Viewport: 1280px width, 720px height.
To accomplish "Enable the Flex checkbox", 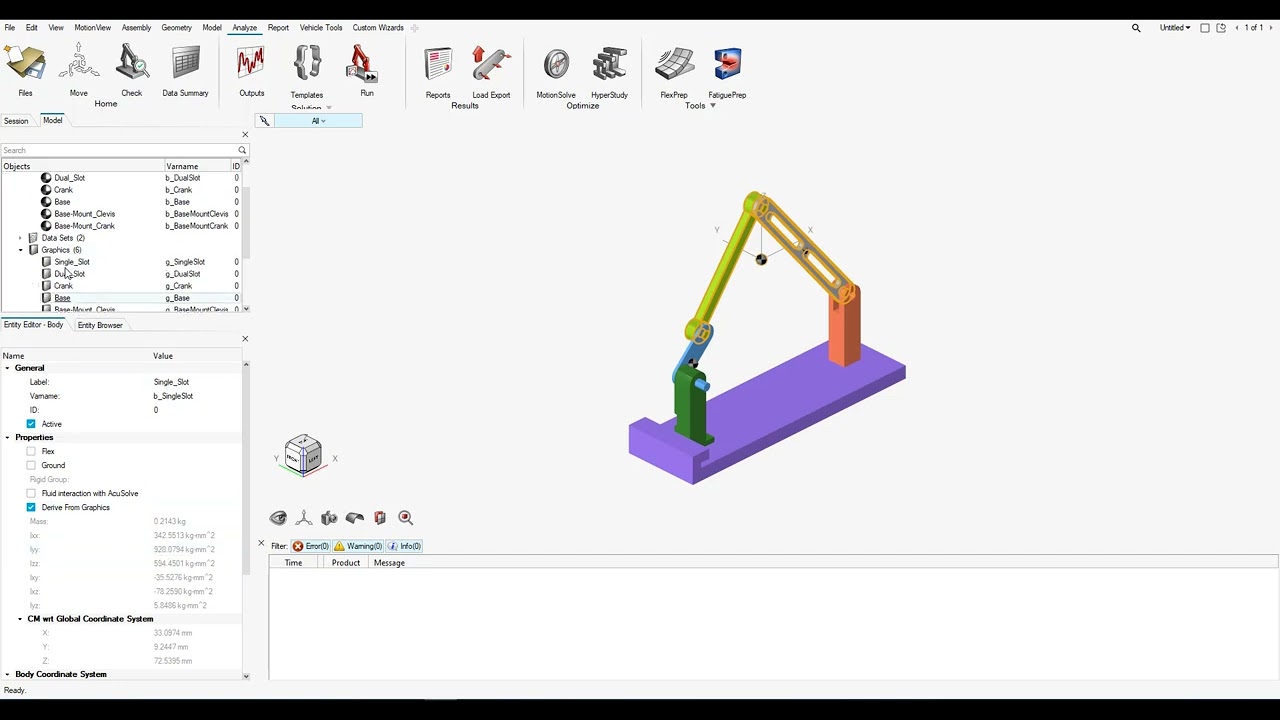I will [x=31, y=452].
